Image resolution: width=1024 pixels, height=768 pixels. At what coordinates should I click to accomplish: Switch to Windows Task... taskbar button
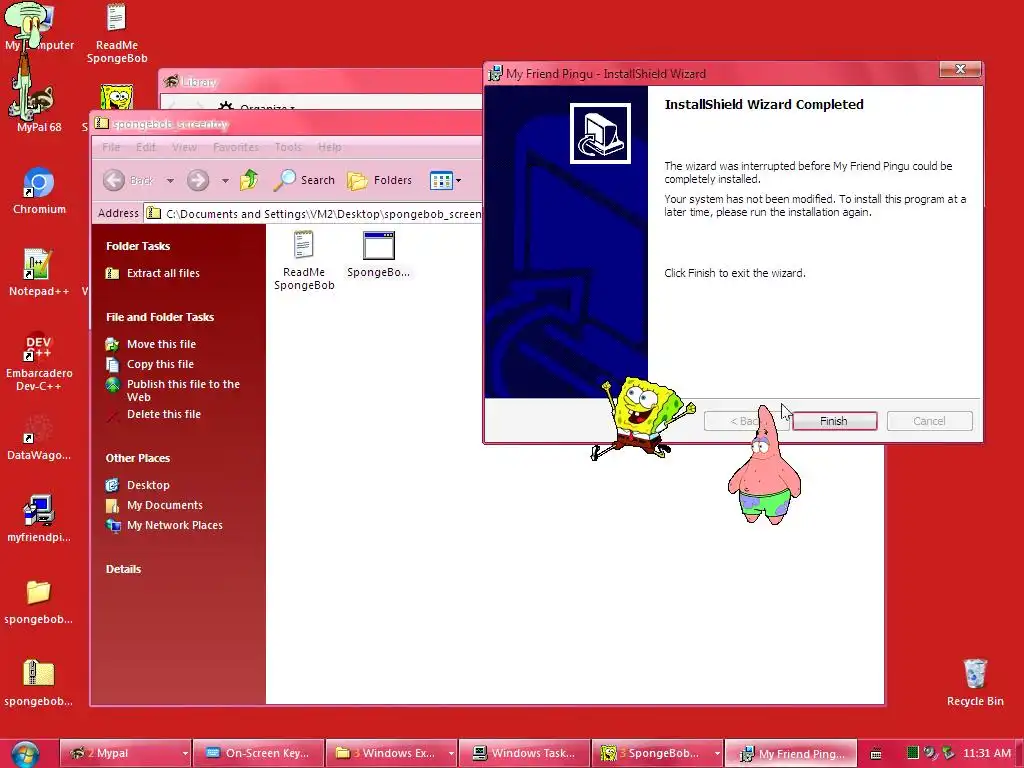pos(524,754)
